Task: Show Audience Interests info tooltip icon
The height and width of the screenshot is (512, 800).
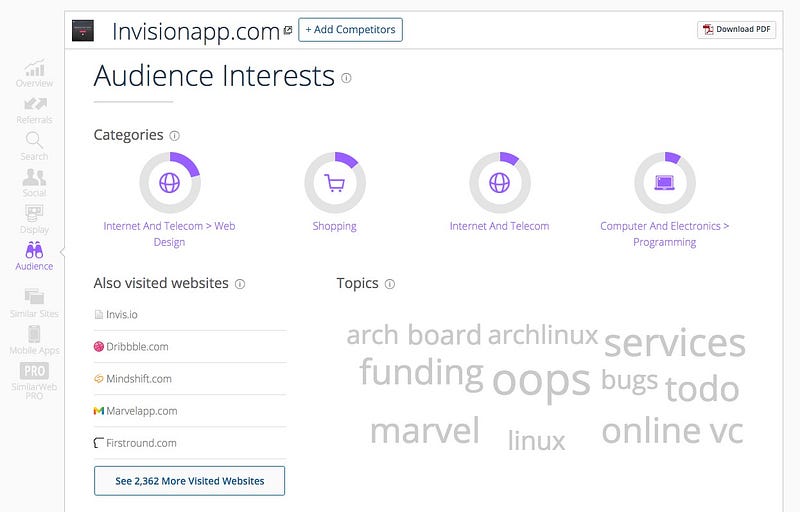Action: point(346,78)
